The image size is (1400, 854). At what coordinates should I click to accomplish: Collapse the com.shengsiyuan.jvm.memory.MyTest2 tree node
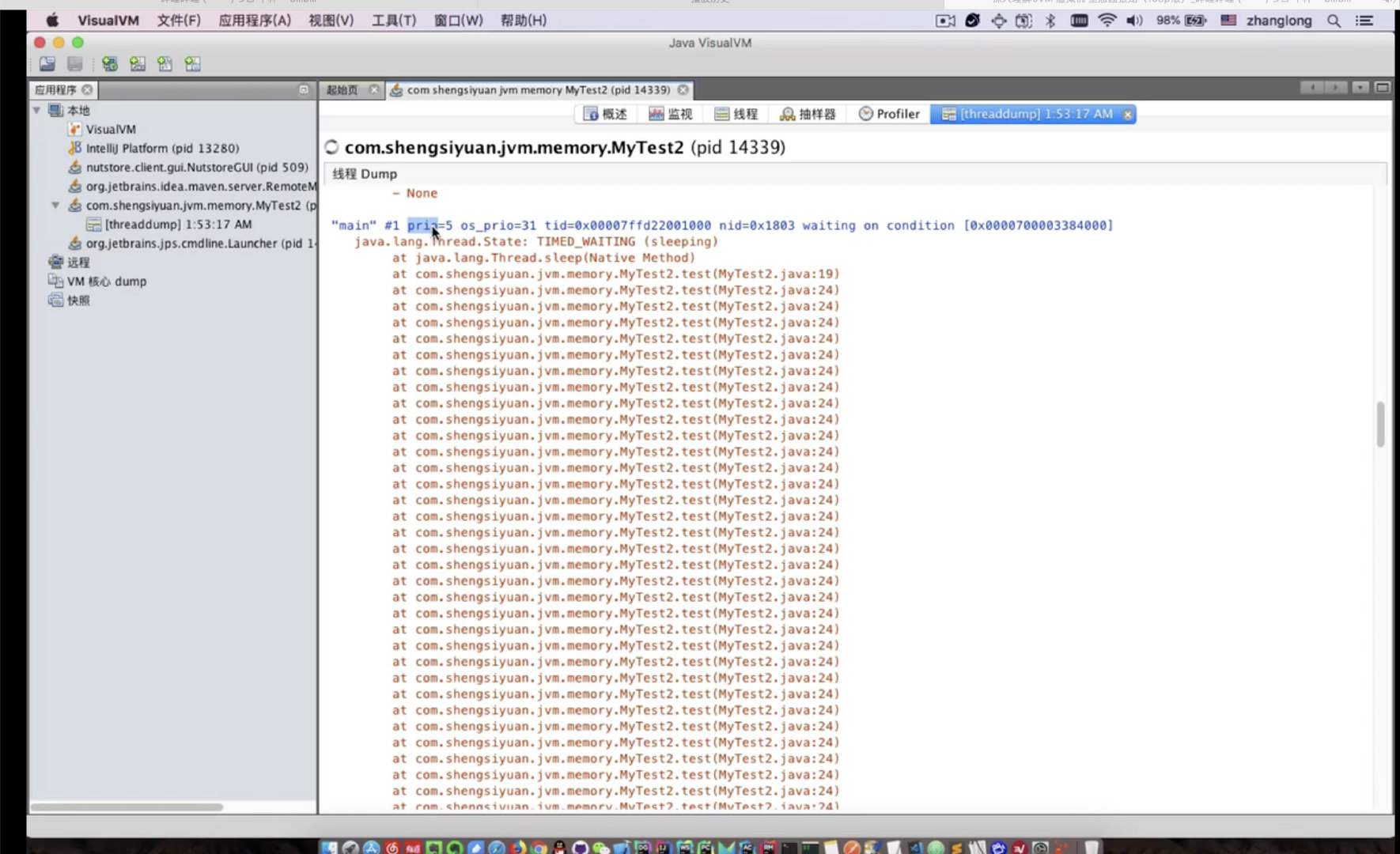pos(55,206)
